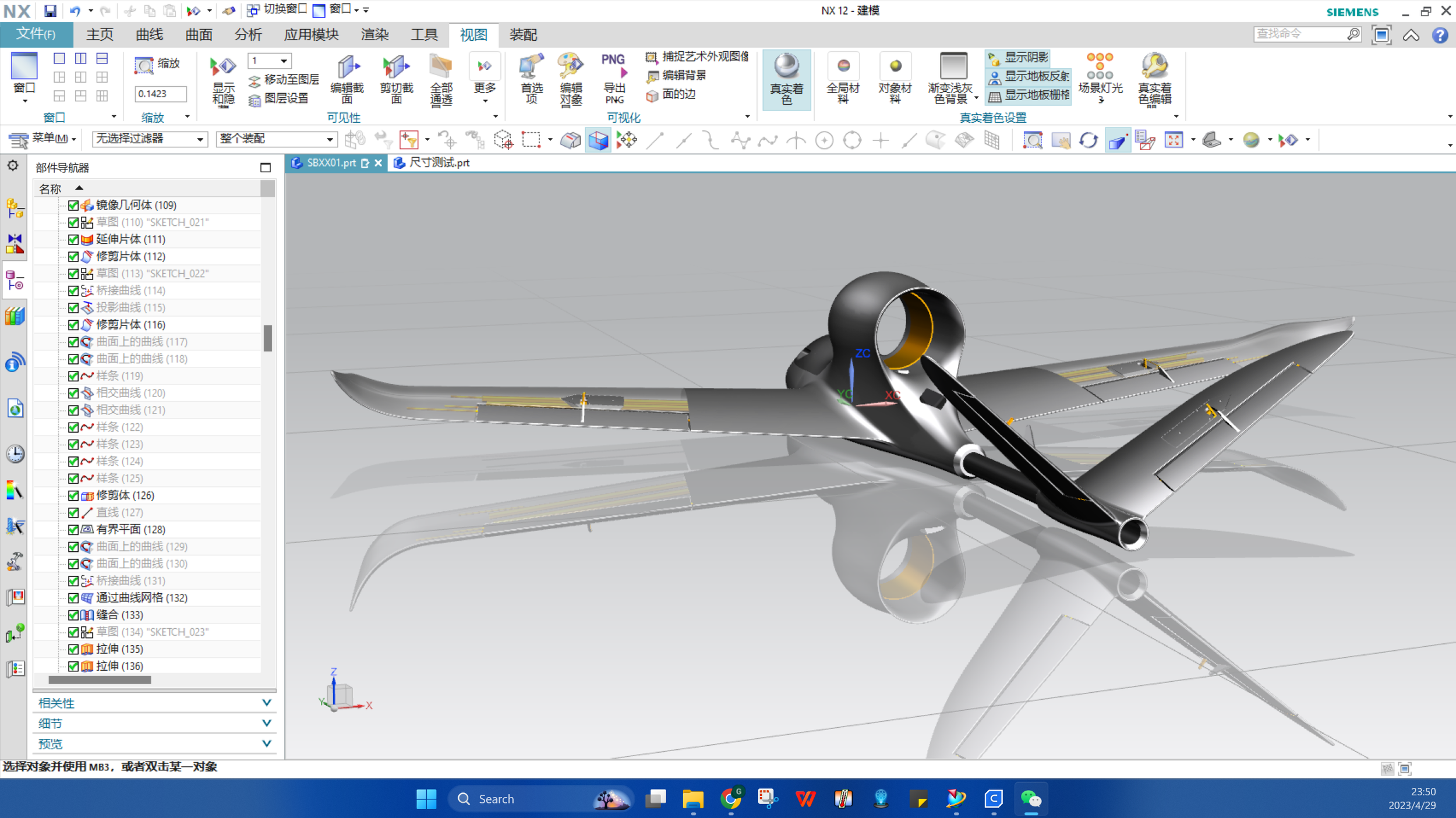
Task: Switch to the 分析 ribbon tab
Action: click(x=248, y=35)
